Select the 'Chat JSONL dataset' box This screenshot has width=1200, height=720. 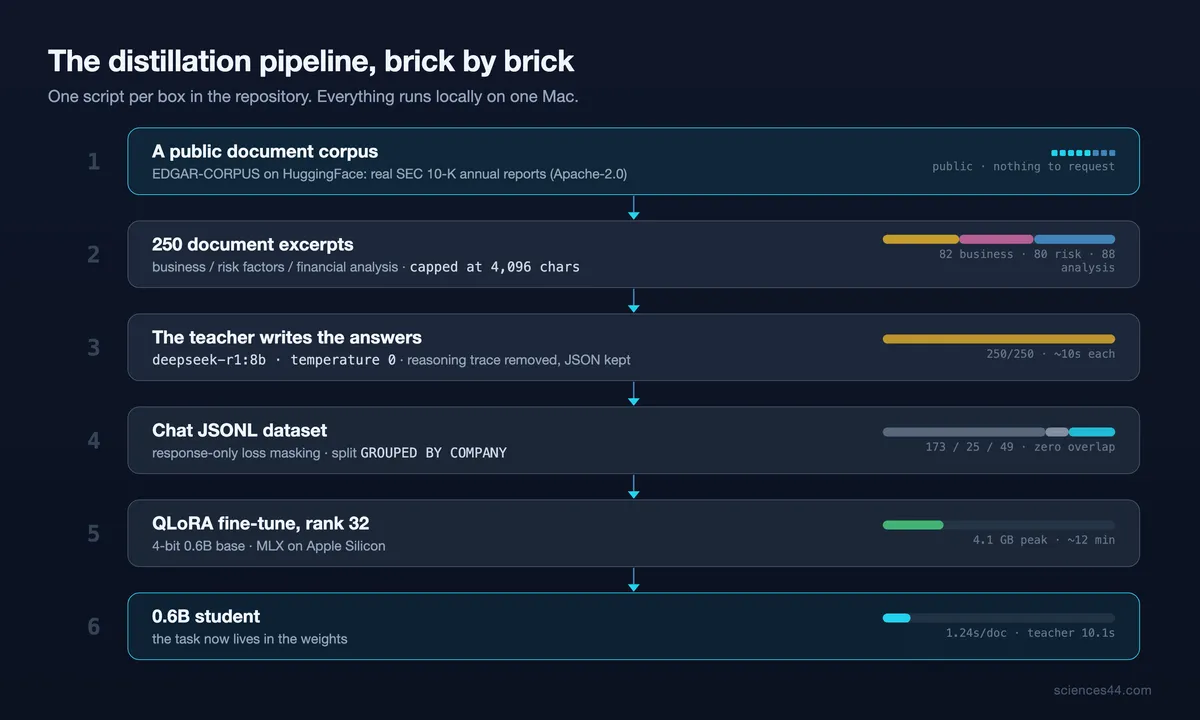(x=634, y=440)
